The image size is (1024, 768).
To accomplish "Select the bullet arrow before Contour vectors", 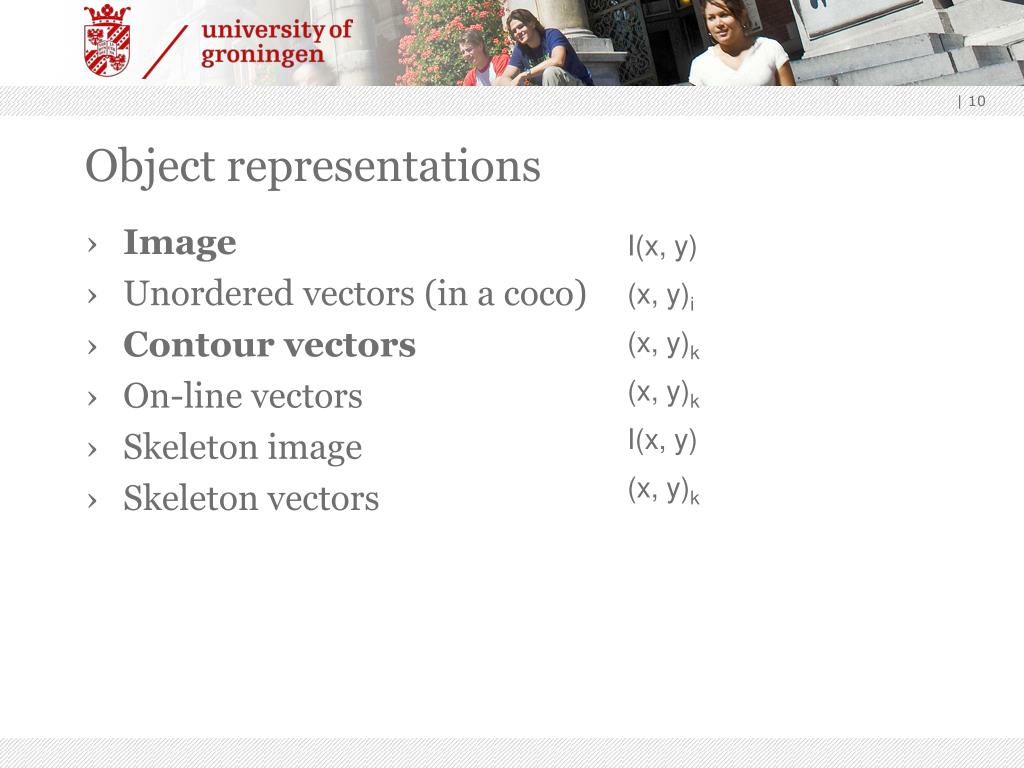I will pyautogui.click(x=92, y=347).
